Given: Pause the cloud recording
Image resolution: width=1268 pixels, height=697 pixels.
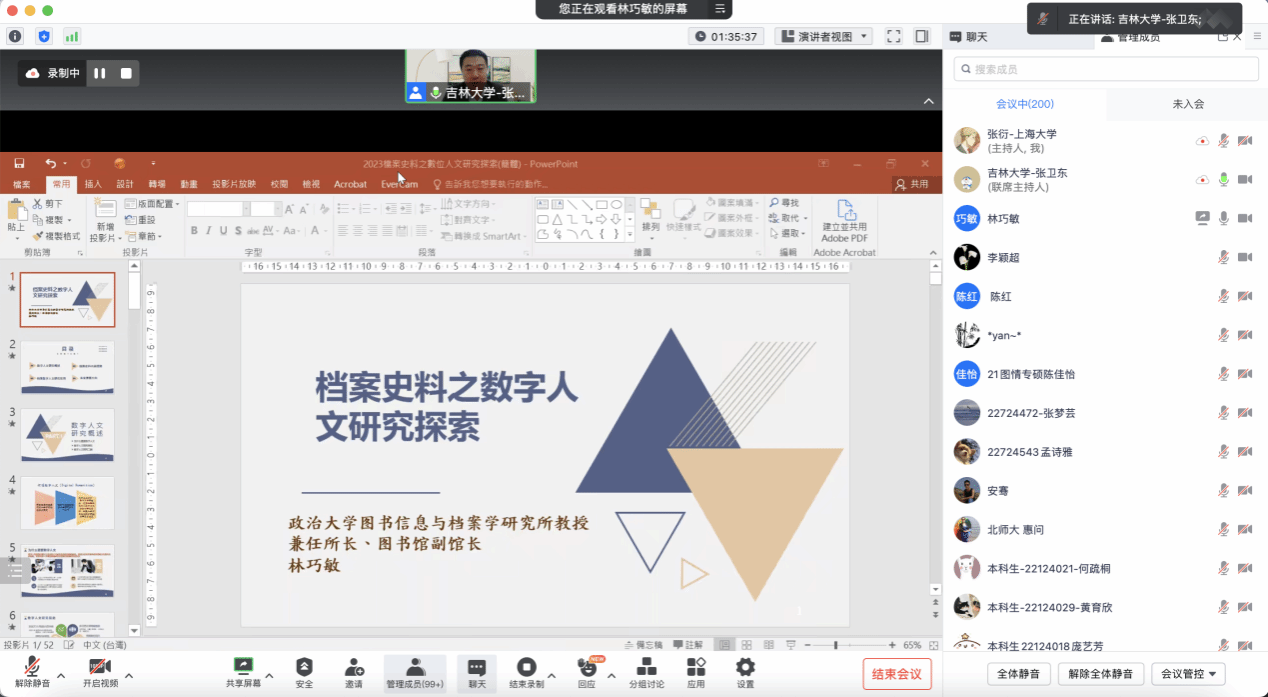Looking at the screenshot, I should [x=99, y=73].
